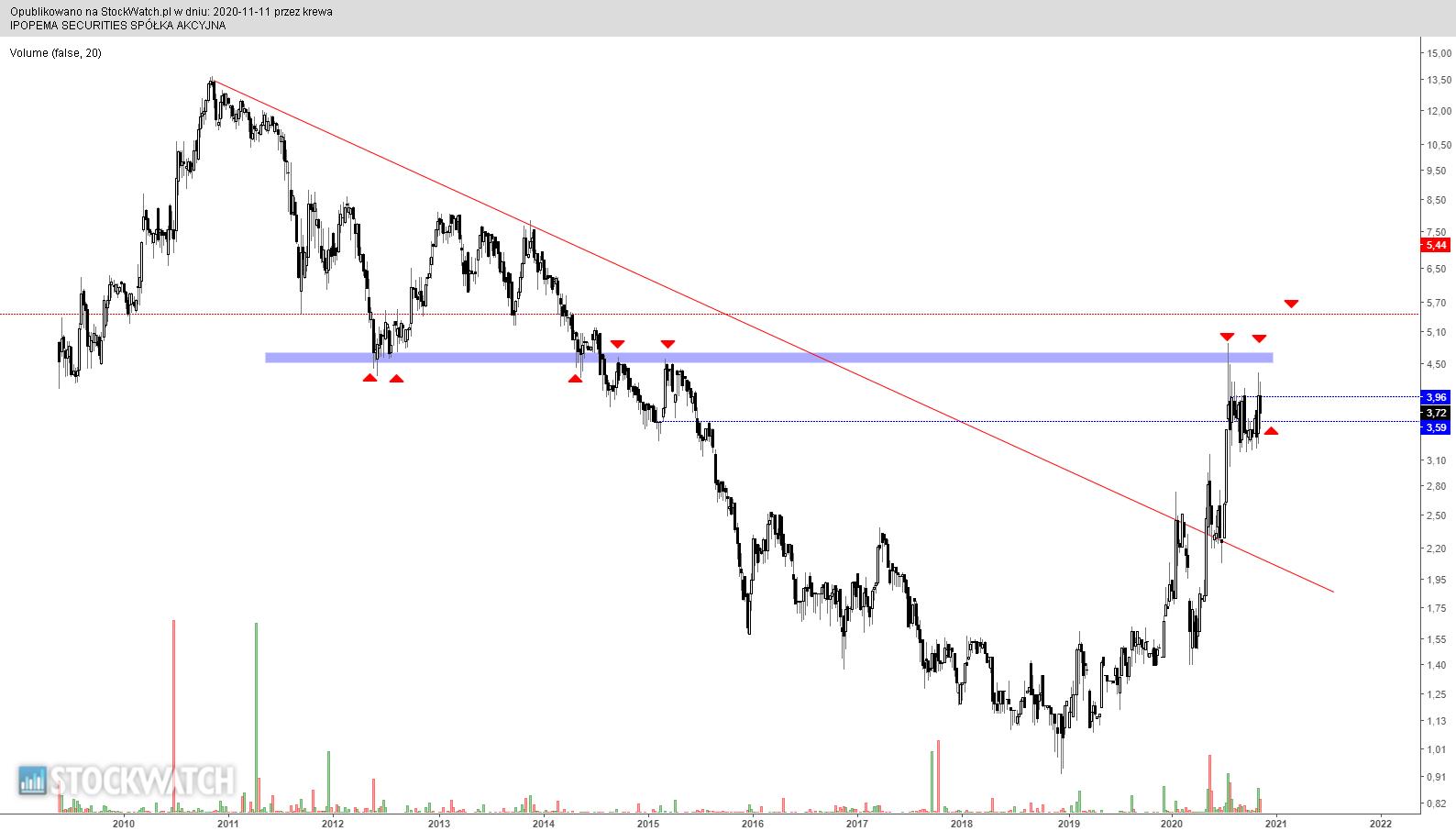Select the blue 3,96 price label
The image size is (1456, 831).
click(1434, 397)
